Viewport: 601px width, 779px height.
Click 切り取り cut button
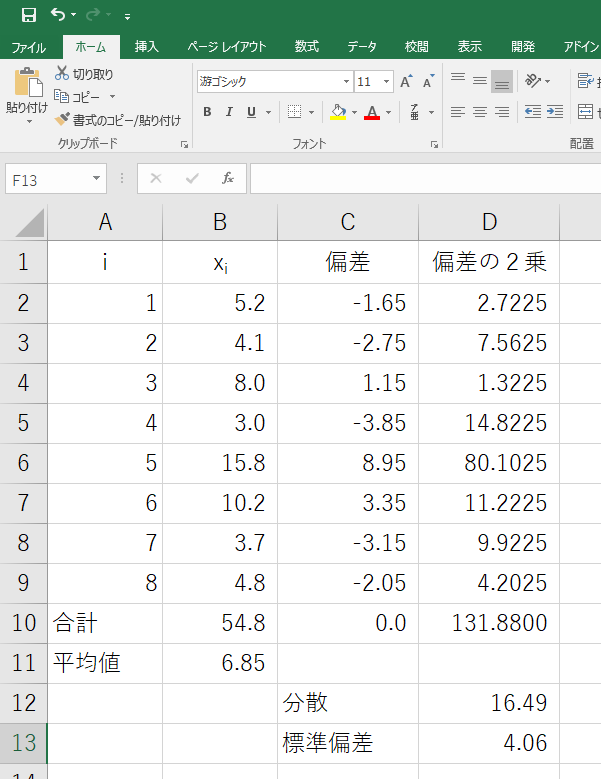[x=84, y=74]
